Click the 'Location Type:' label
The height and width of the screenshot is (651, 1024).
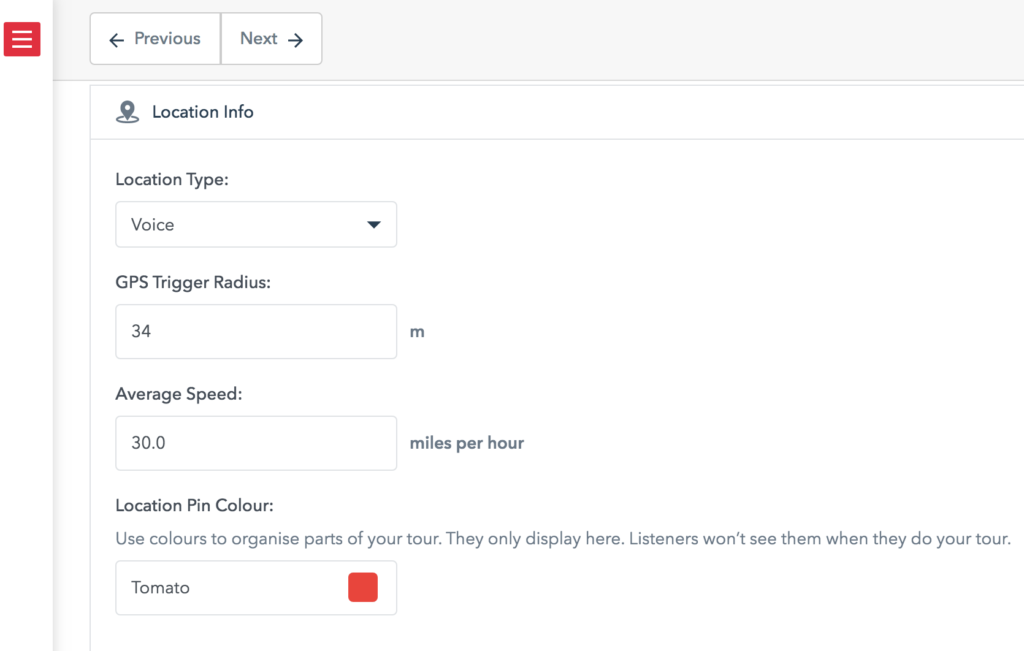172,180
